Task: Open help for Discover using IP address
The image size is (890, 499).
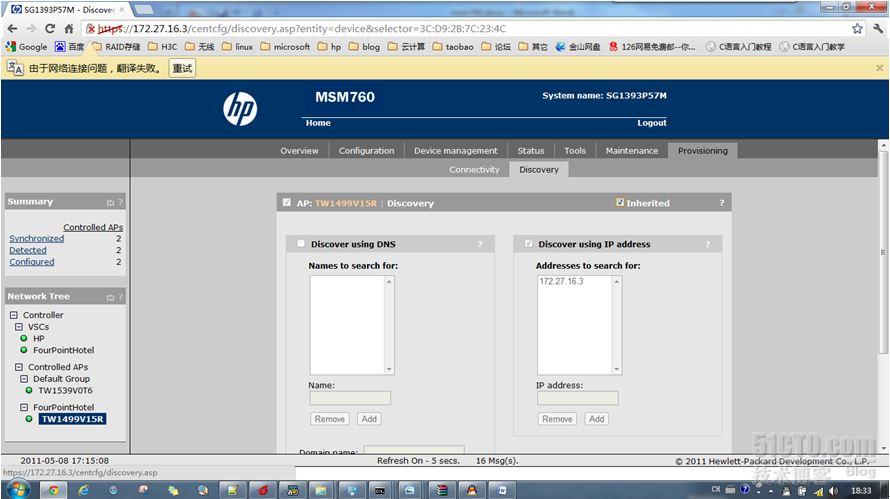Action: pyautogui.click(x=707, y=244)
